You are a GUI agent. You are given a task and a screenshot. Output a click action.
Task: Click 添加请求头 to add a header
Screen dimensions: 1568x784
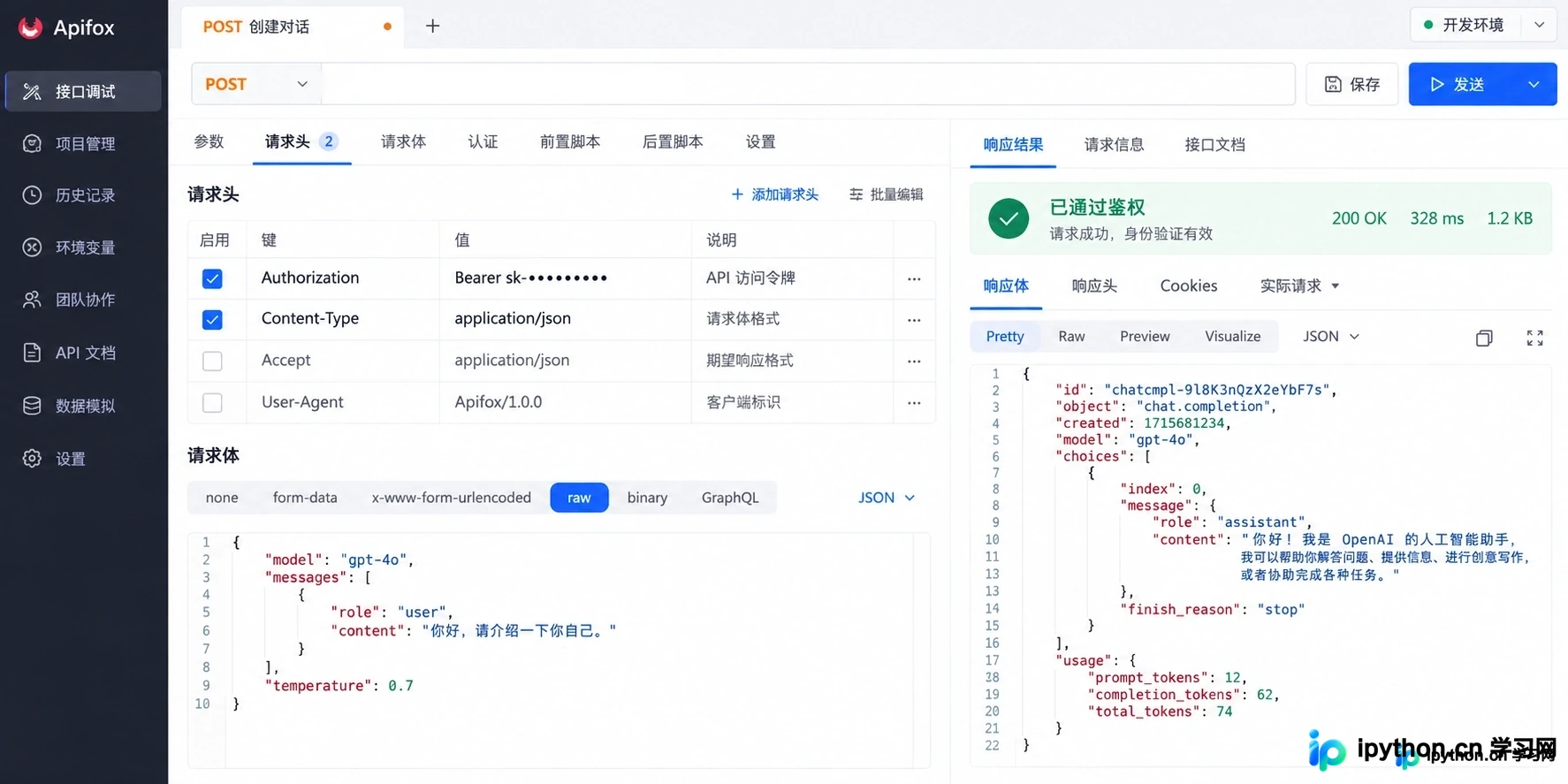point(775,194)
